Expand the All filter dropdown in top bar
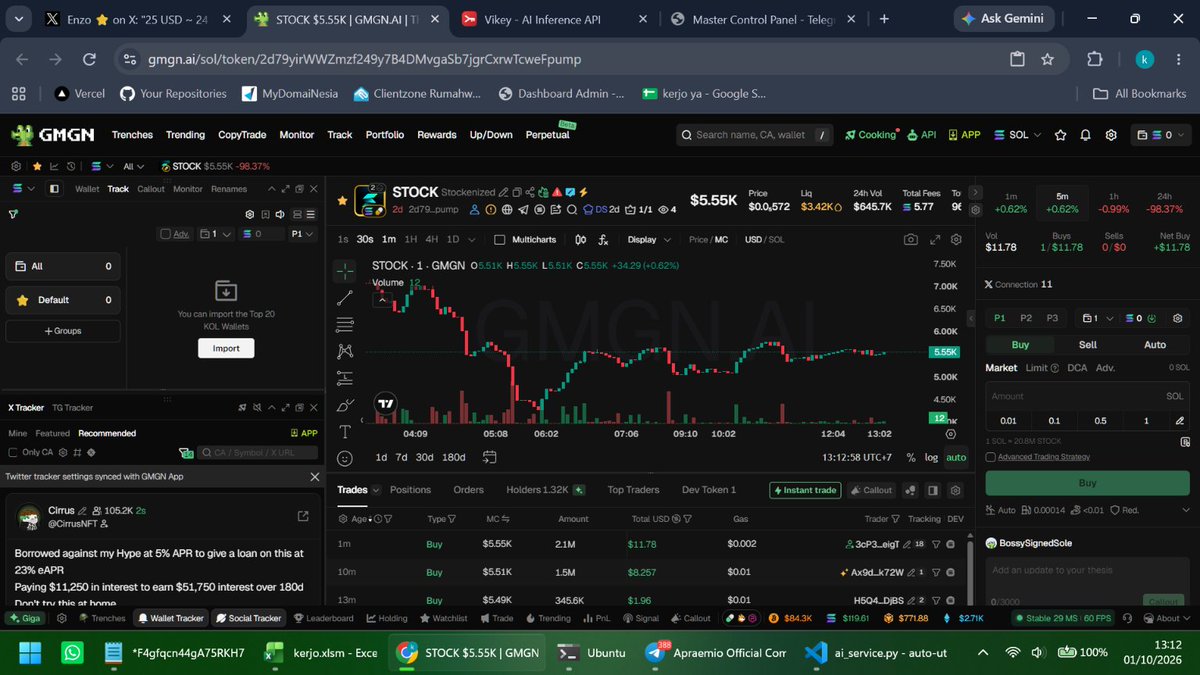 (133, 166)
